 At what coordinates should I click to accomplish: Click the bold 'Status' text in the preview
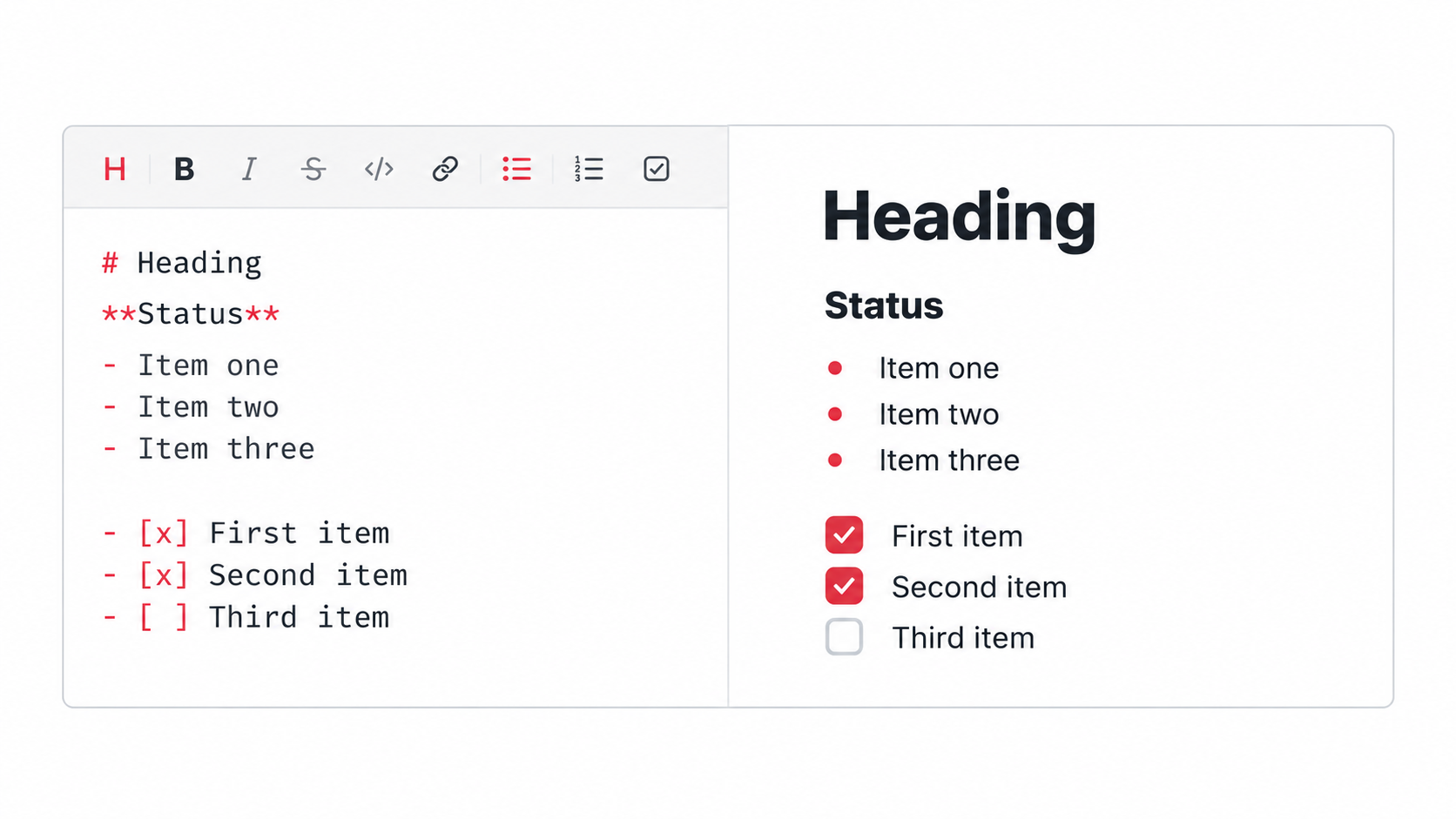click(884, 305)
